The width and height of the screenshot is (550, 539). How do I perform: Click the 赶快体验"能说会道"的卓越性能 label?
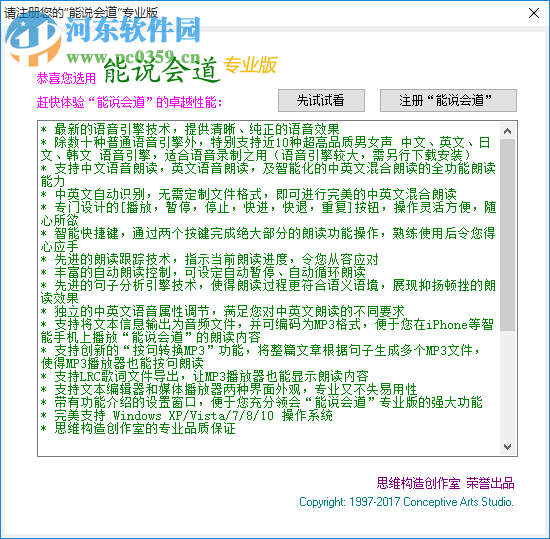point(129,102)
